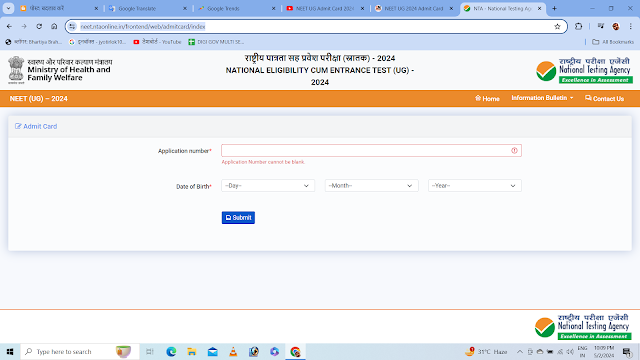This screenshot has width=640, height=360.
Task: Launch Microsoft Edge from the taskbar
Action: pos(171,351)
